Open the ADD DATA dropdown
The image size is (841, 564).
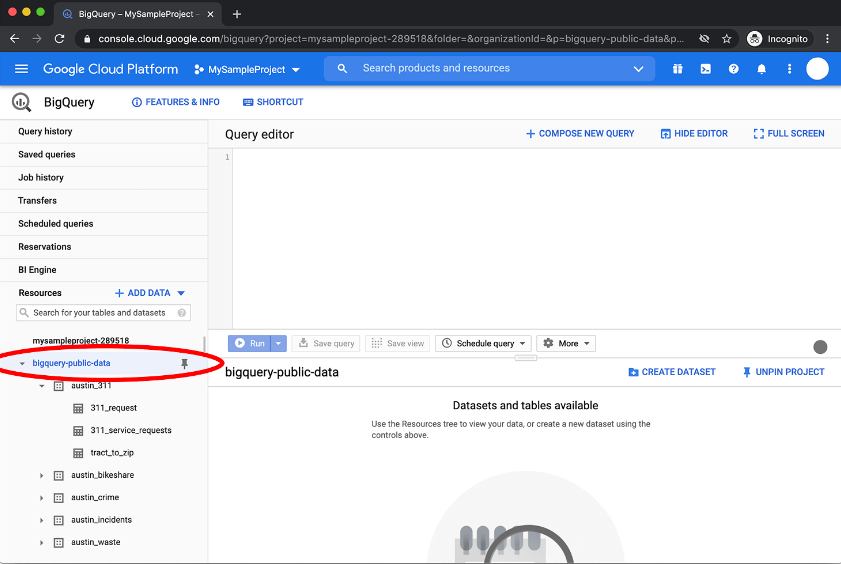coord(150,293)
